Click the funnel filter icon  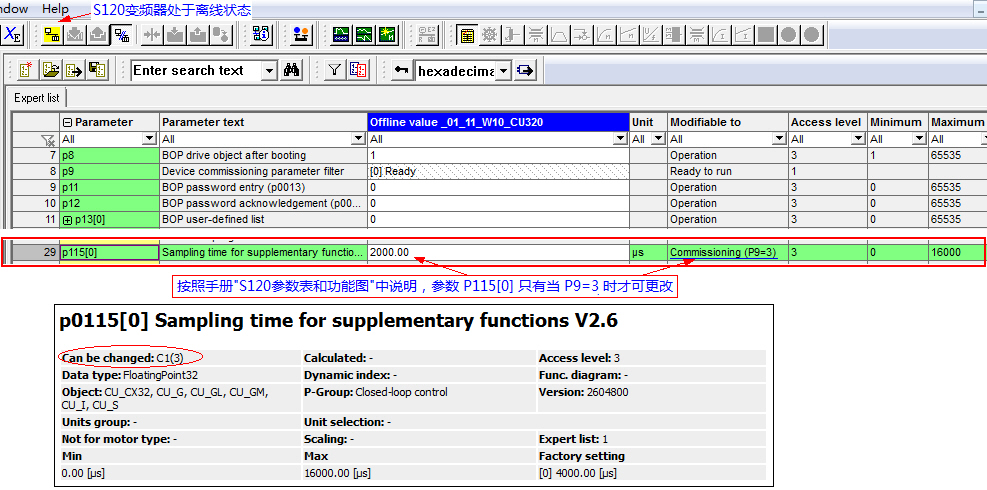click(x=334, y=70)
